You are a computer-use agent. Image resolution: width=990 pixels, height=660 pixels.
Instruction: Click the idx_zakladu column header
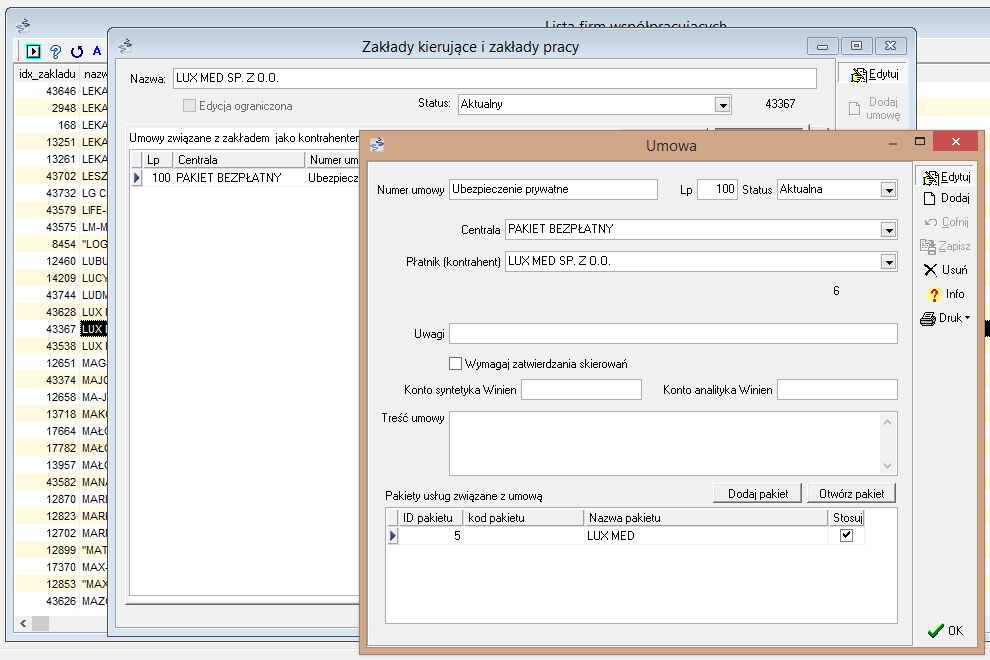47,74
